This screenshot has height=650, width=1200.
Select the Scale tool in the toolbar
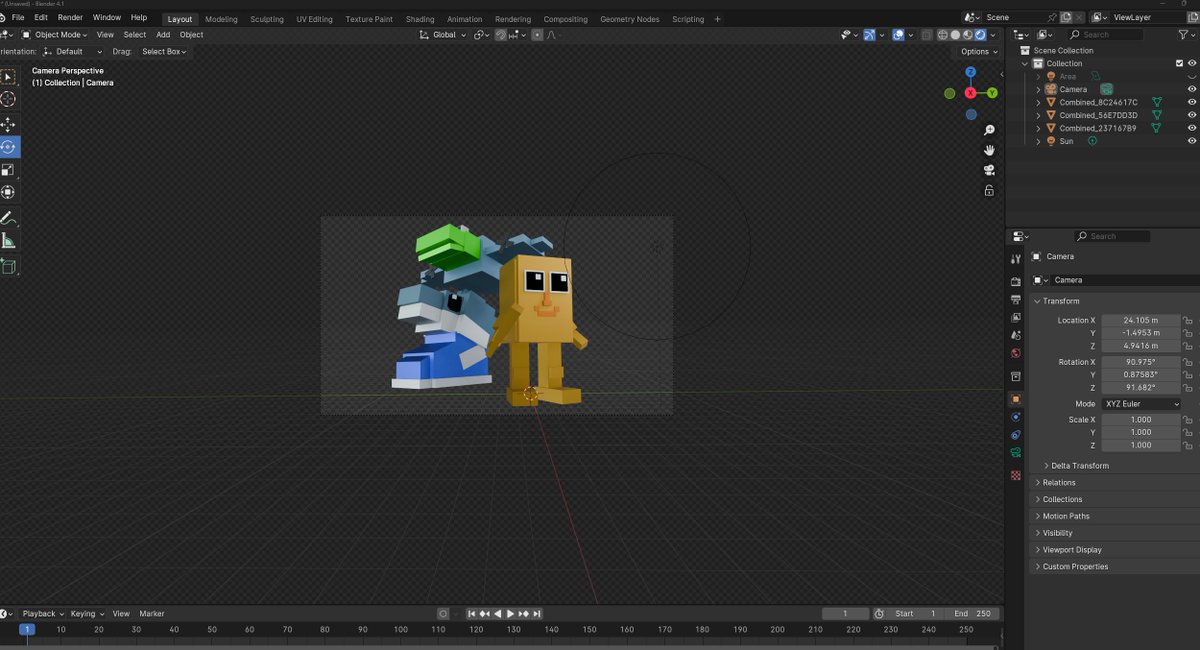point(8,169)
